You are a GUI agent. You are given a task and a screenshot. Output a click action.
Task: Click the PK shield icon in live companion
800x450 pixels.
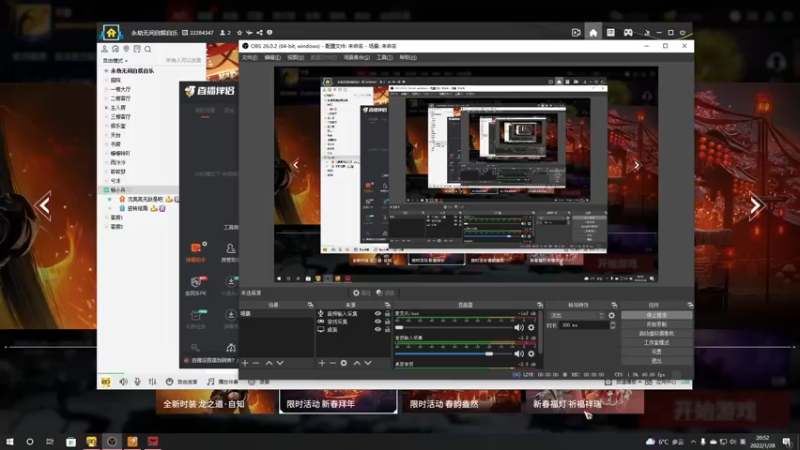(x=196, y=282)
